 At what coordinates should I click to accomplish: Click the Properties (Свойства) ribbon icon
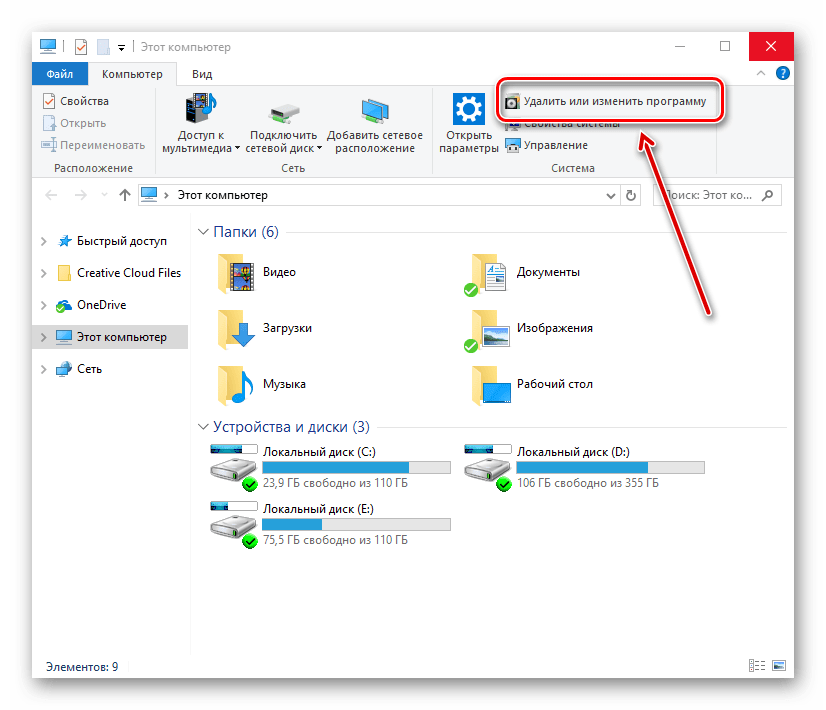(x=48, y=101)
